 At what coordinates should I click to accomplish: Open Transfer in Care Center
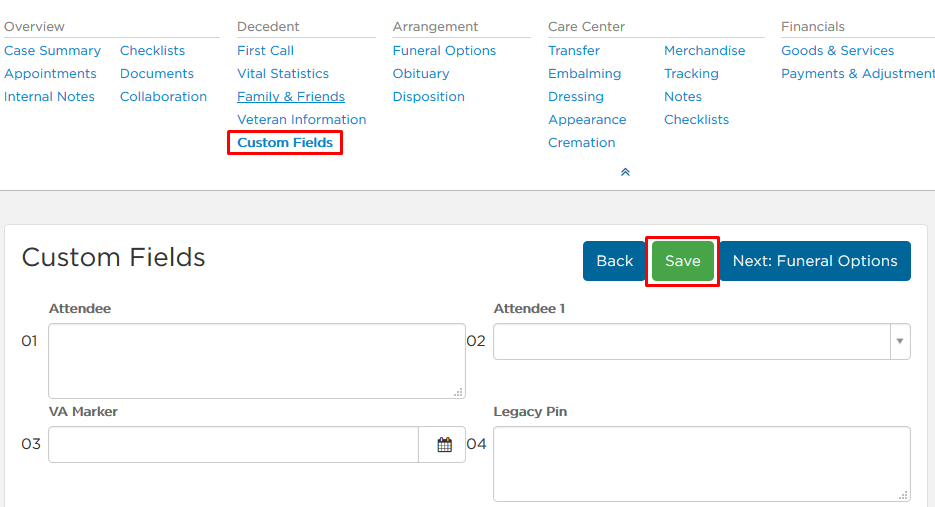click(x=574, y=51)
